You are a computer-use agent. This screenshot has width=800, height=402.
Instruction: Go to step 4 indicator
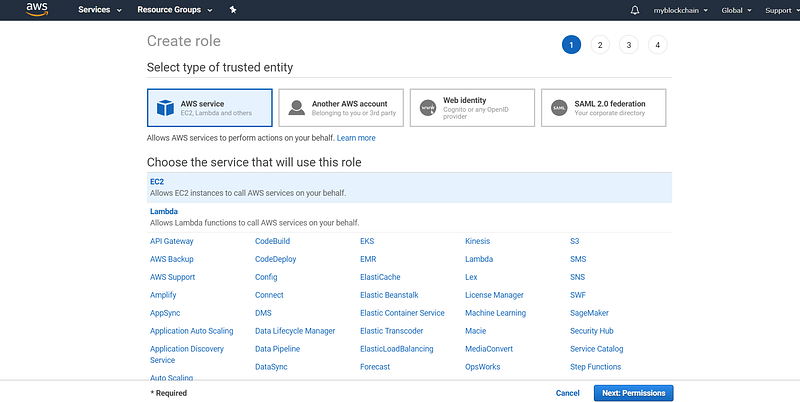pyautogui.click(x=657, y=45)
